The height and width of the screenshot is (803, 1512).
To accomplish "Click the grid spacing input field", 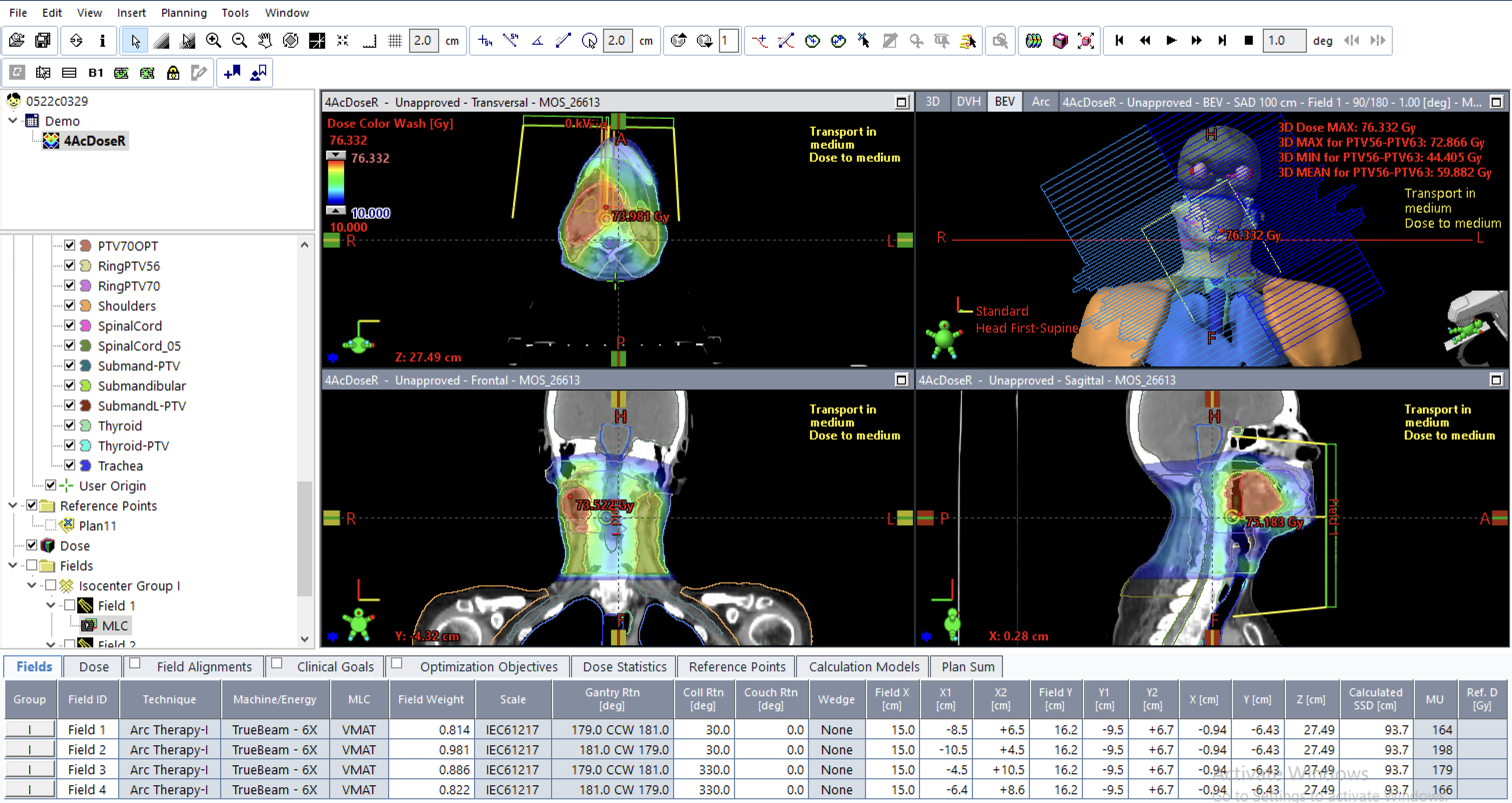I will tap(423, 40).
